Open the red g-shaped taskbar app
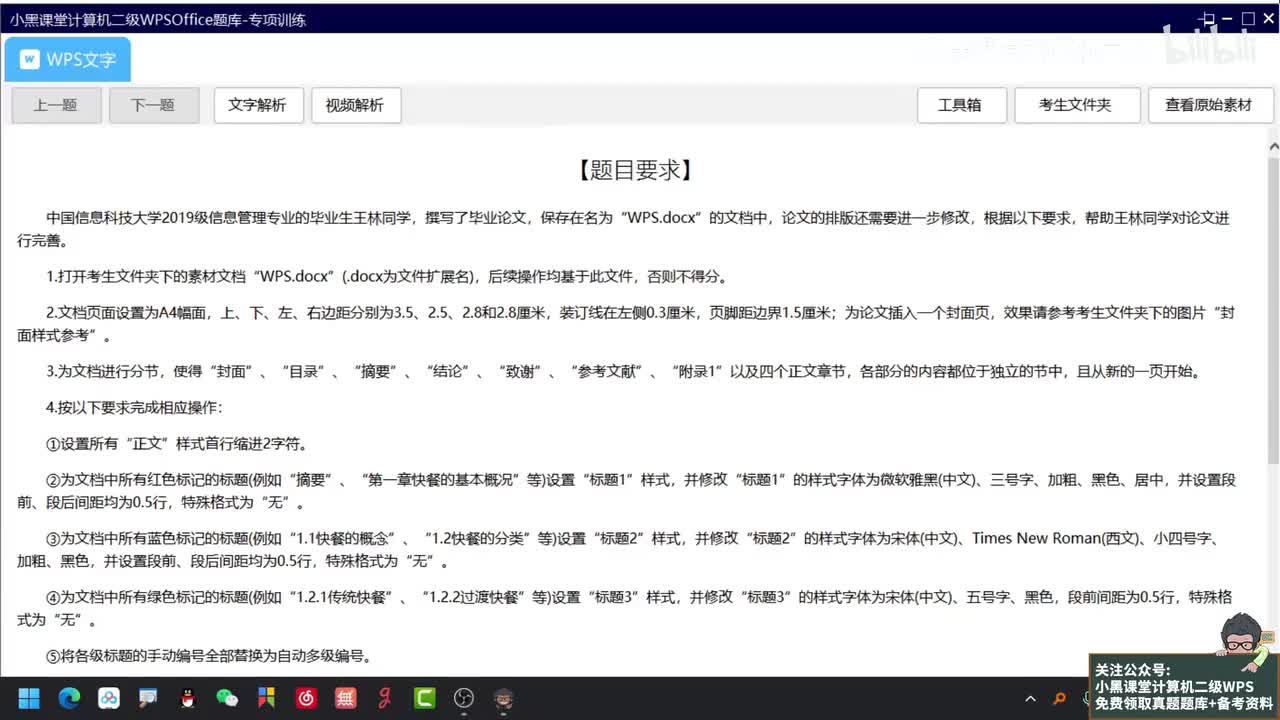This screenshot has height=720, width=1280. (384, 698)
